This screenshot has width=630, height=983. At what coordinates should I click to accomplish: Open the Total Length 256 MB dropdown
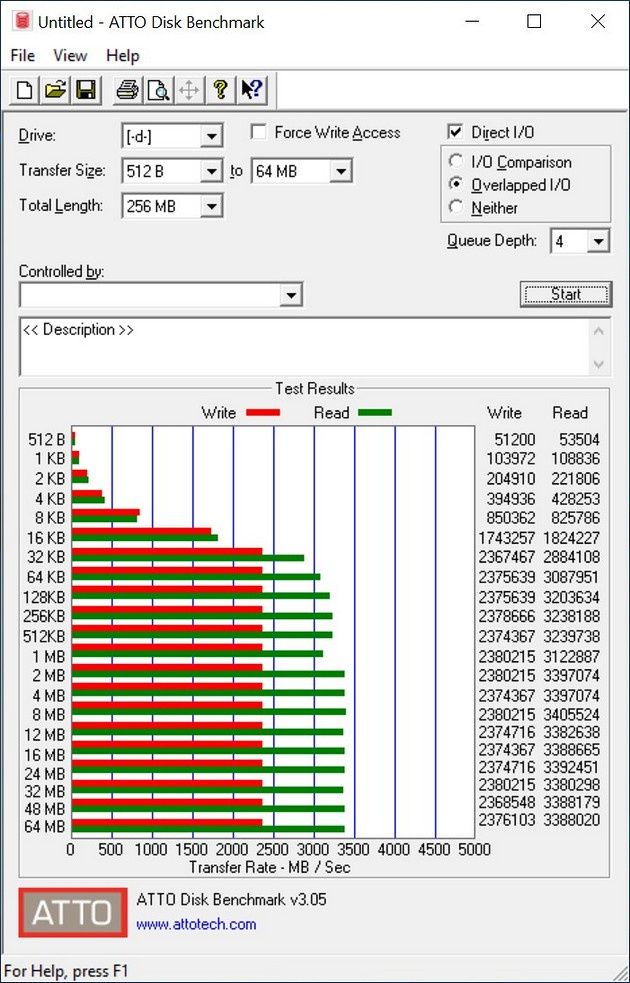click(x=212, y=206)
